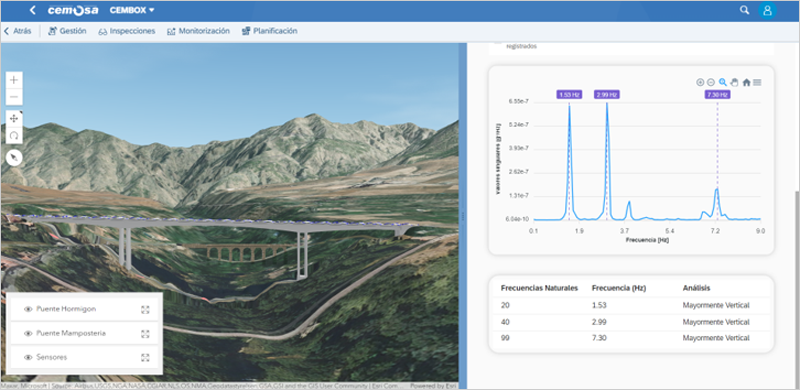Toggle Sensores layer visibility eye
800x390 pixels.
point(29,357)
